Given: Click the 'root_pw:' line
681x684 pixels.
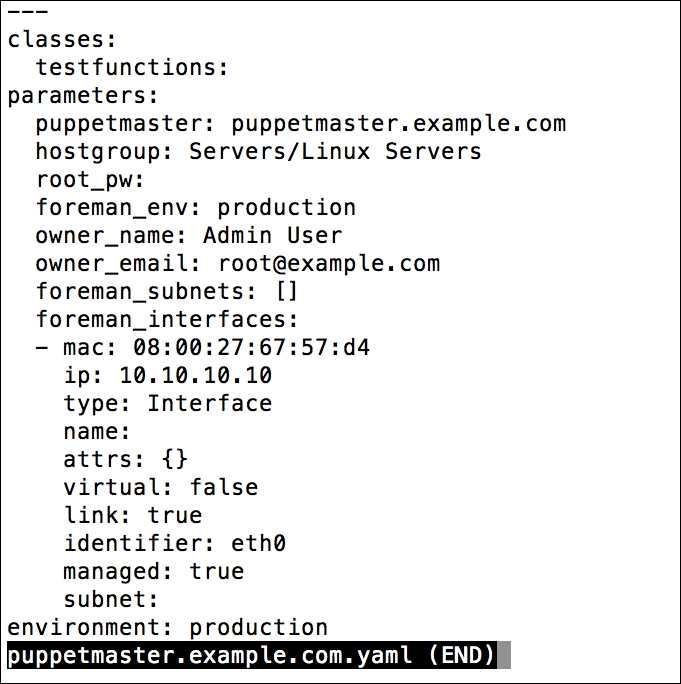Looking at the screenshot, I should tap(91, 180).
